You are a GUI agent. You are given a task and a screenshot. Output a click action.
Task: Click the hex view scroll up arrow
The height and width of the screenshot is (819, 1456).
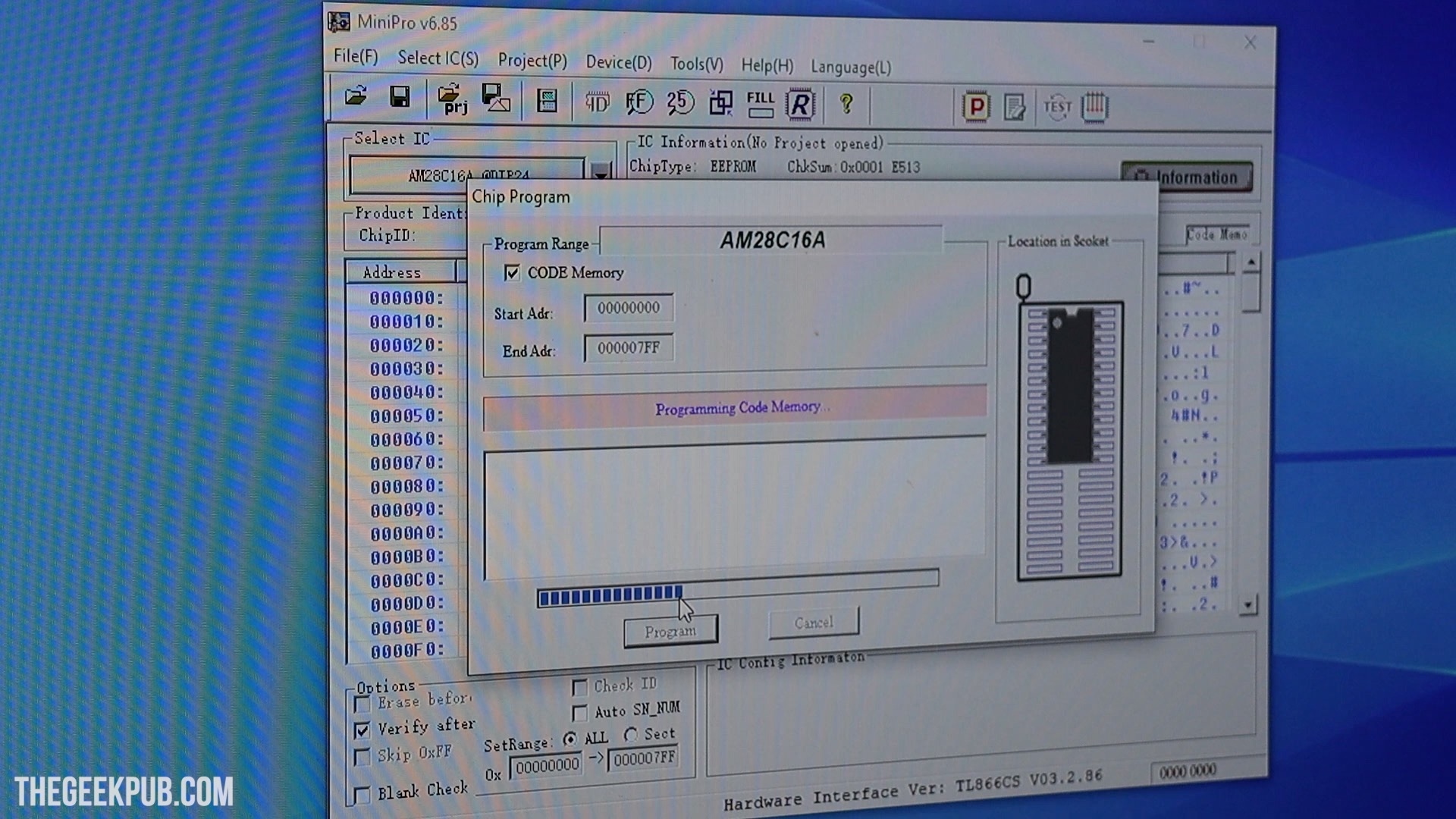click(1251, 262)
